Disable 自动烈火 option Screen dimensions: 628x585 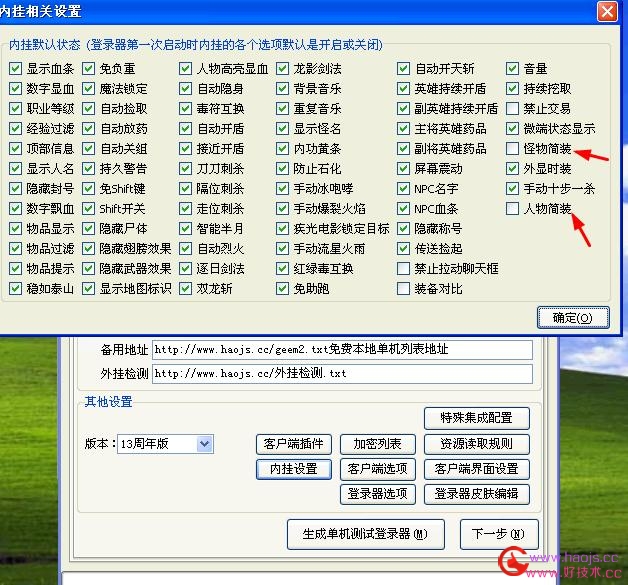coord(185,249)
